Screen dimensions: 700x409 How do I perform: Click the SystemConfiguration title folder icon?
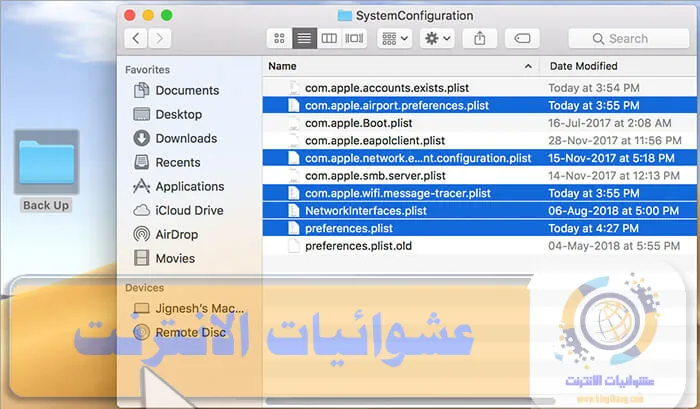345,16
